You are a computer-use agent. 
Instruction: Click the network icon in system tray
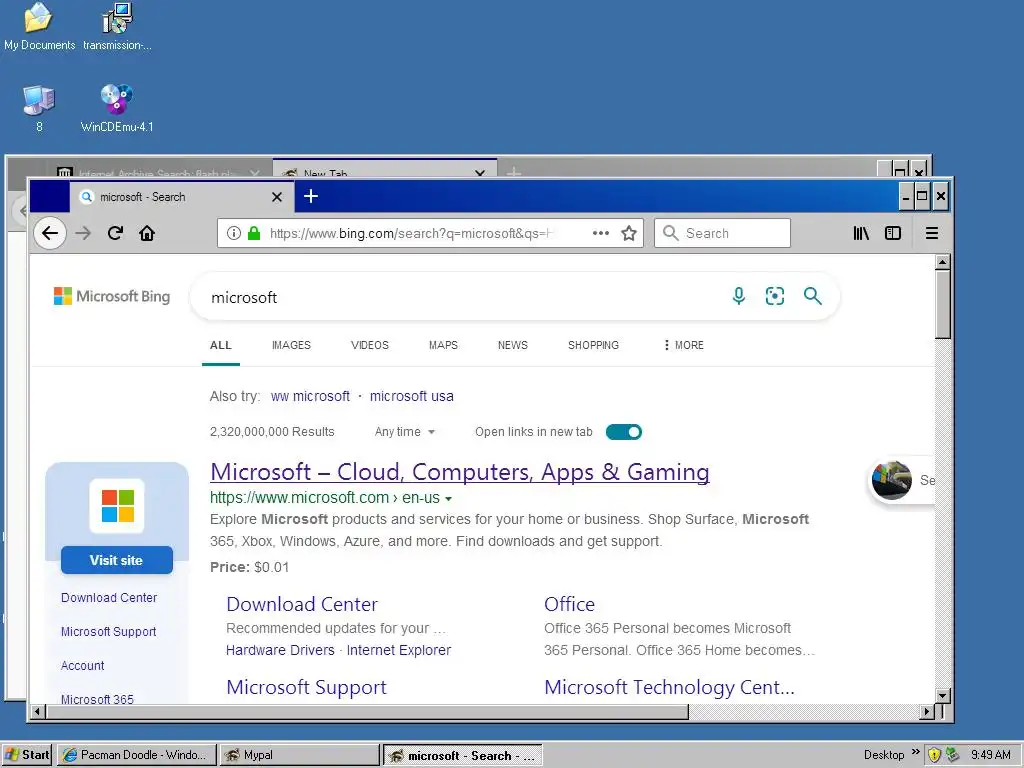pyautogui.click(x=953, y=754)
